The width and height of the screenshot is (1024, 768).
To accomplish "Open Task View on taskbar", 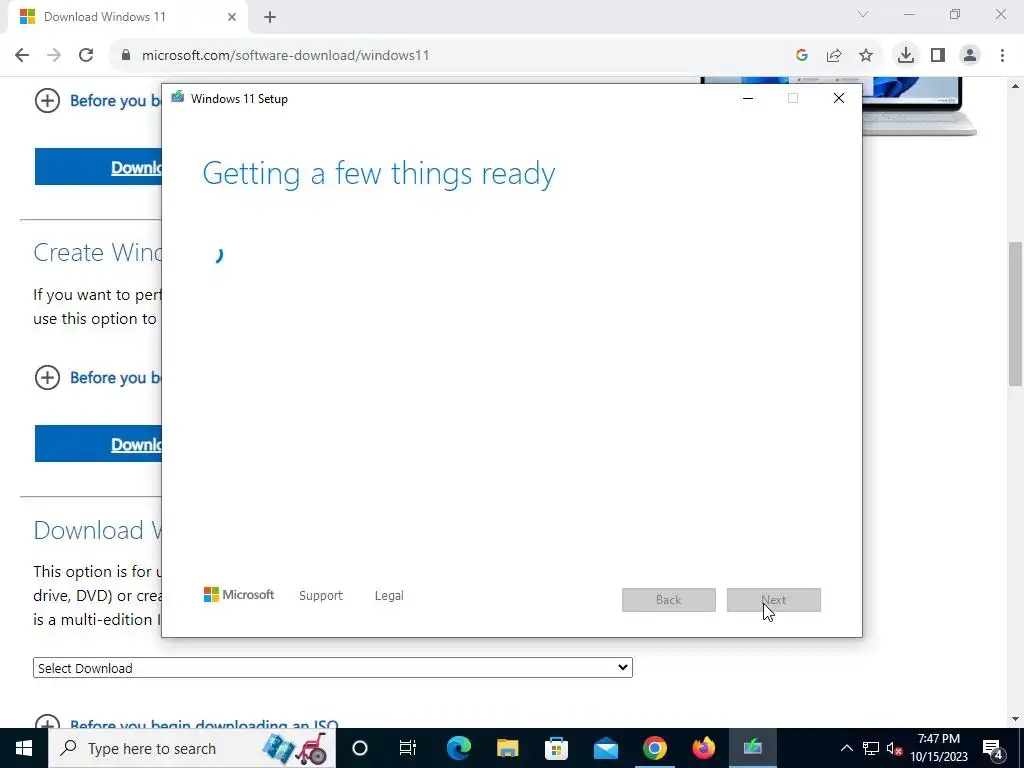I will (x=408, y=748).
